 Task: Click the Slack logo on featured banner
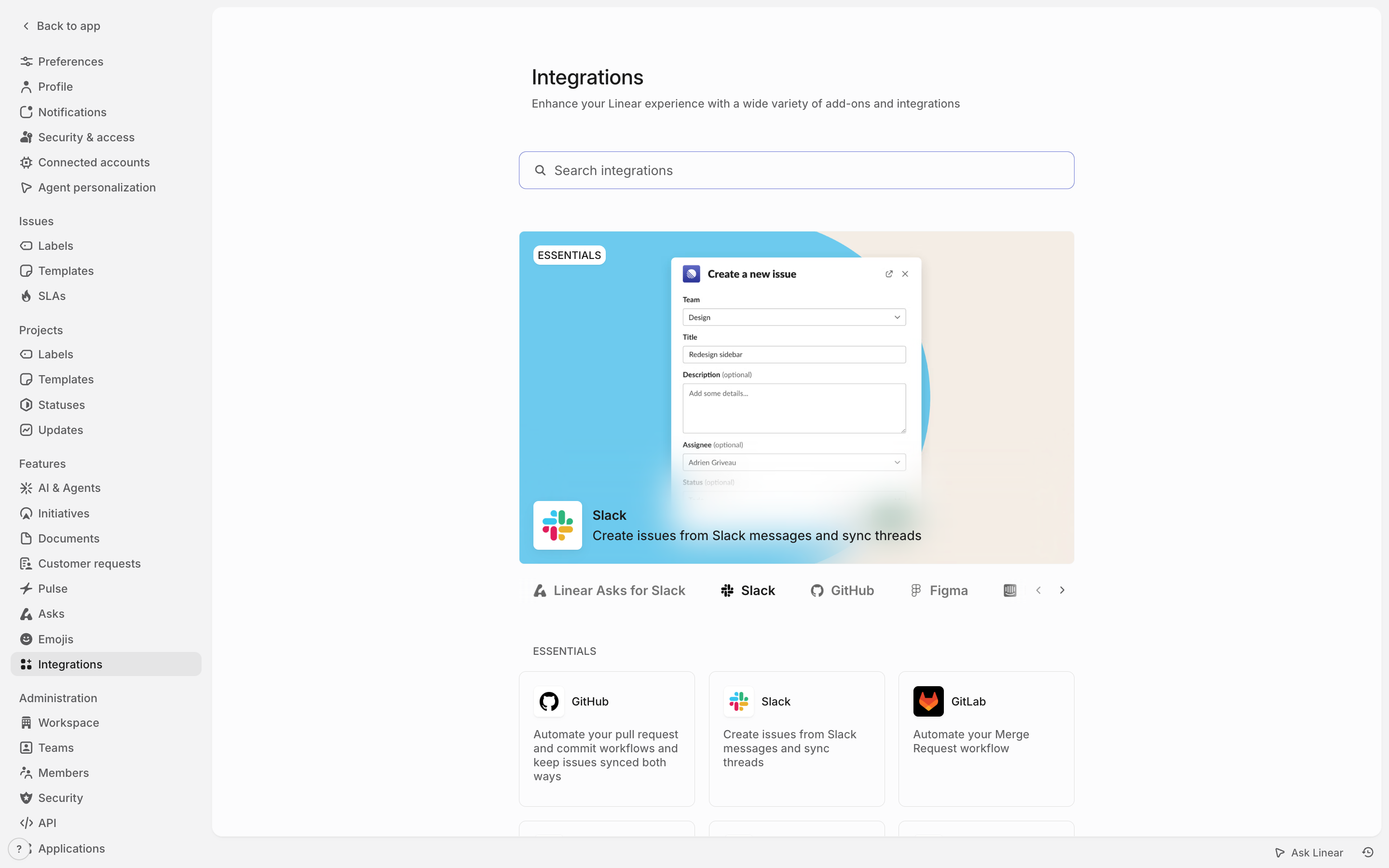point(558,525)
